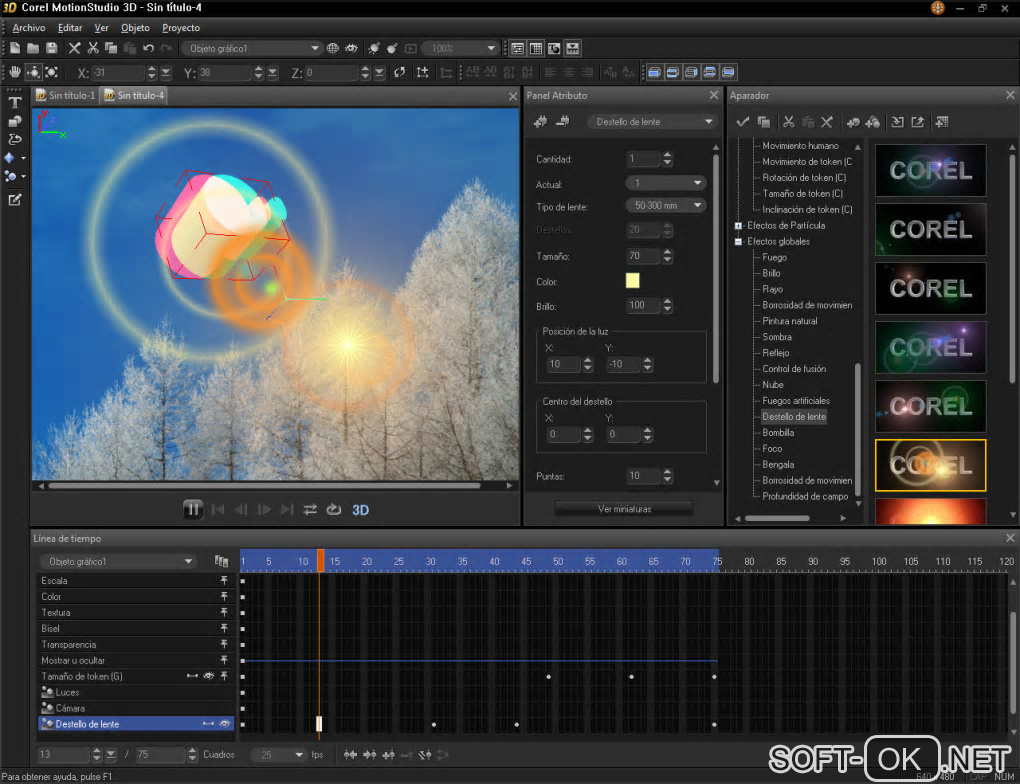Image resolution: width=1020 pixels, height=784 pixels.
Task: Click the 3D preview mode button
Action: pyautogui.click(x=360, y=510)
